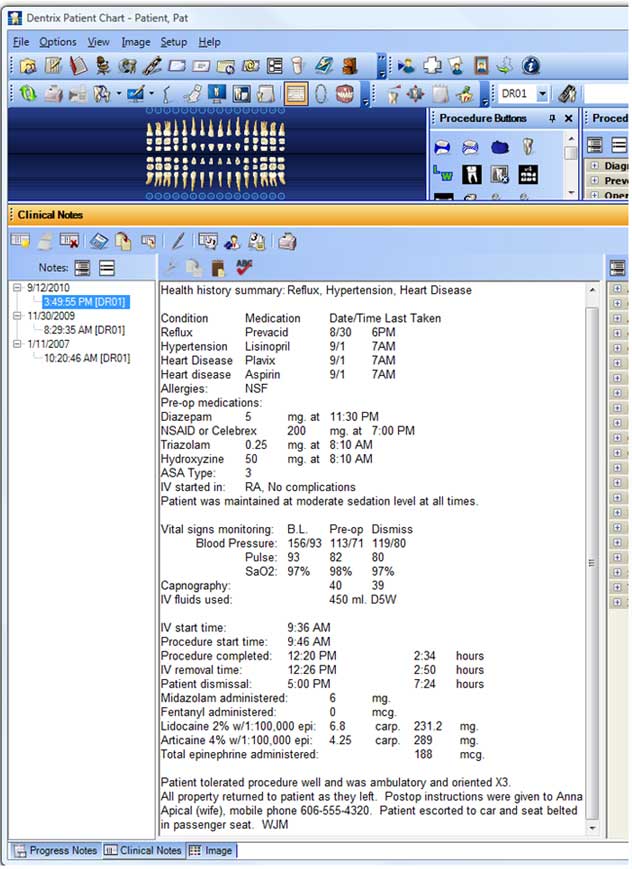Screen dimensions: 632x869
Task: Click the clinical note scroll-down arrow
Action: coord(592,828)
